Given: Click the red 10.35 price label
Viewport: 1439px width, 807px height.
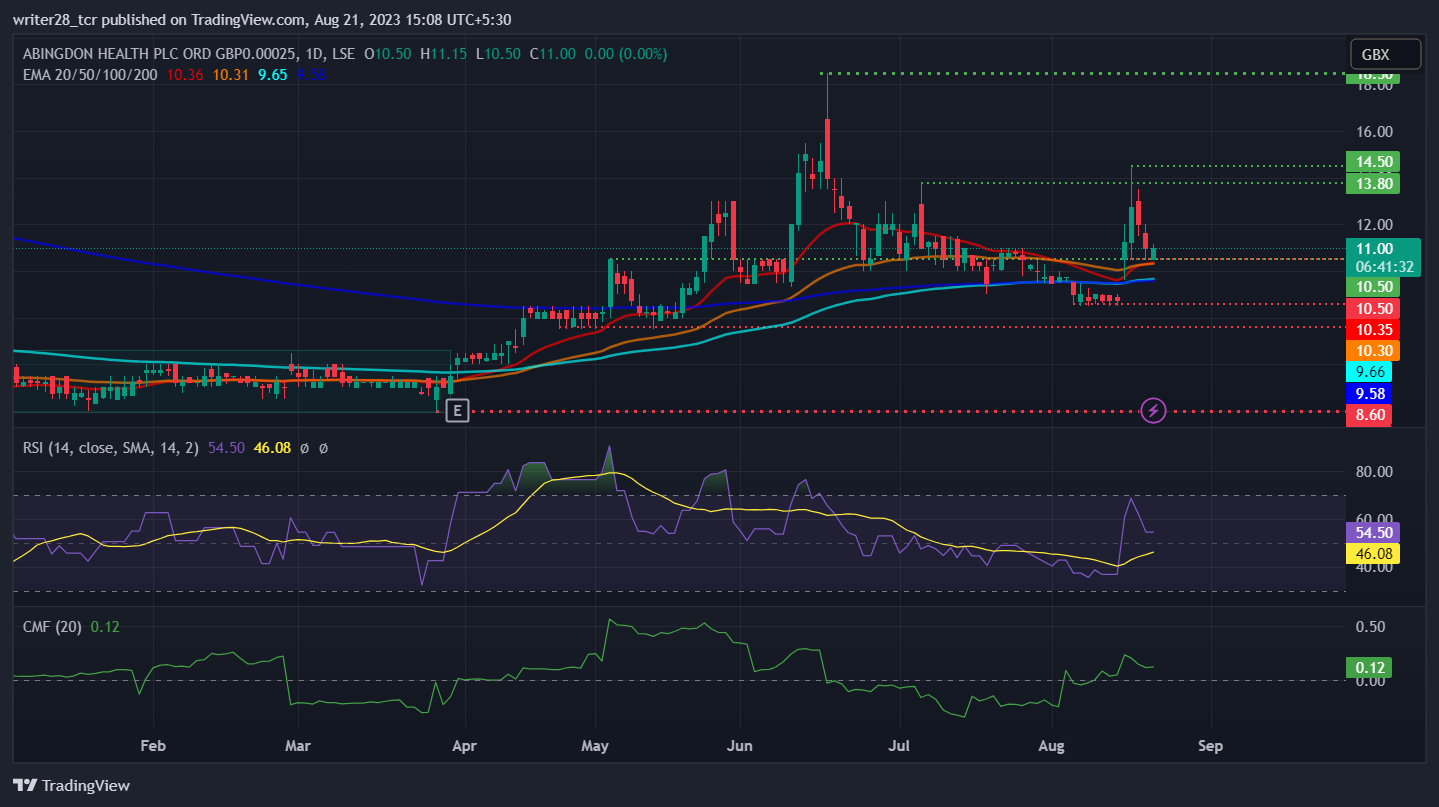Looking at the screenshot, I should [1372, 329].
